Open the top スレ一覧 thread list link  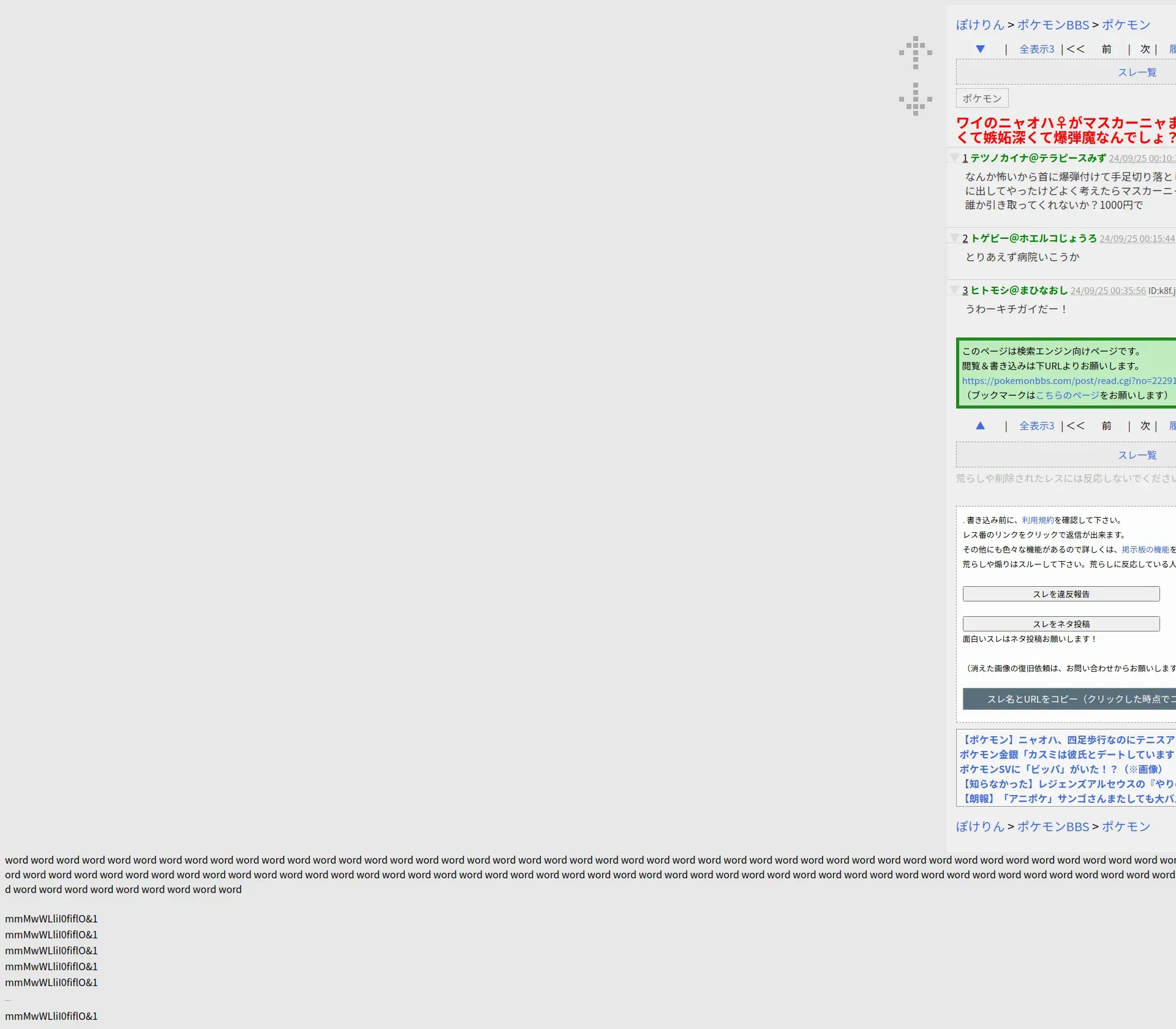coord(1137,72)
